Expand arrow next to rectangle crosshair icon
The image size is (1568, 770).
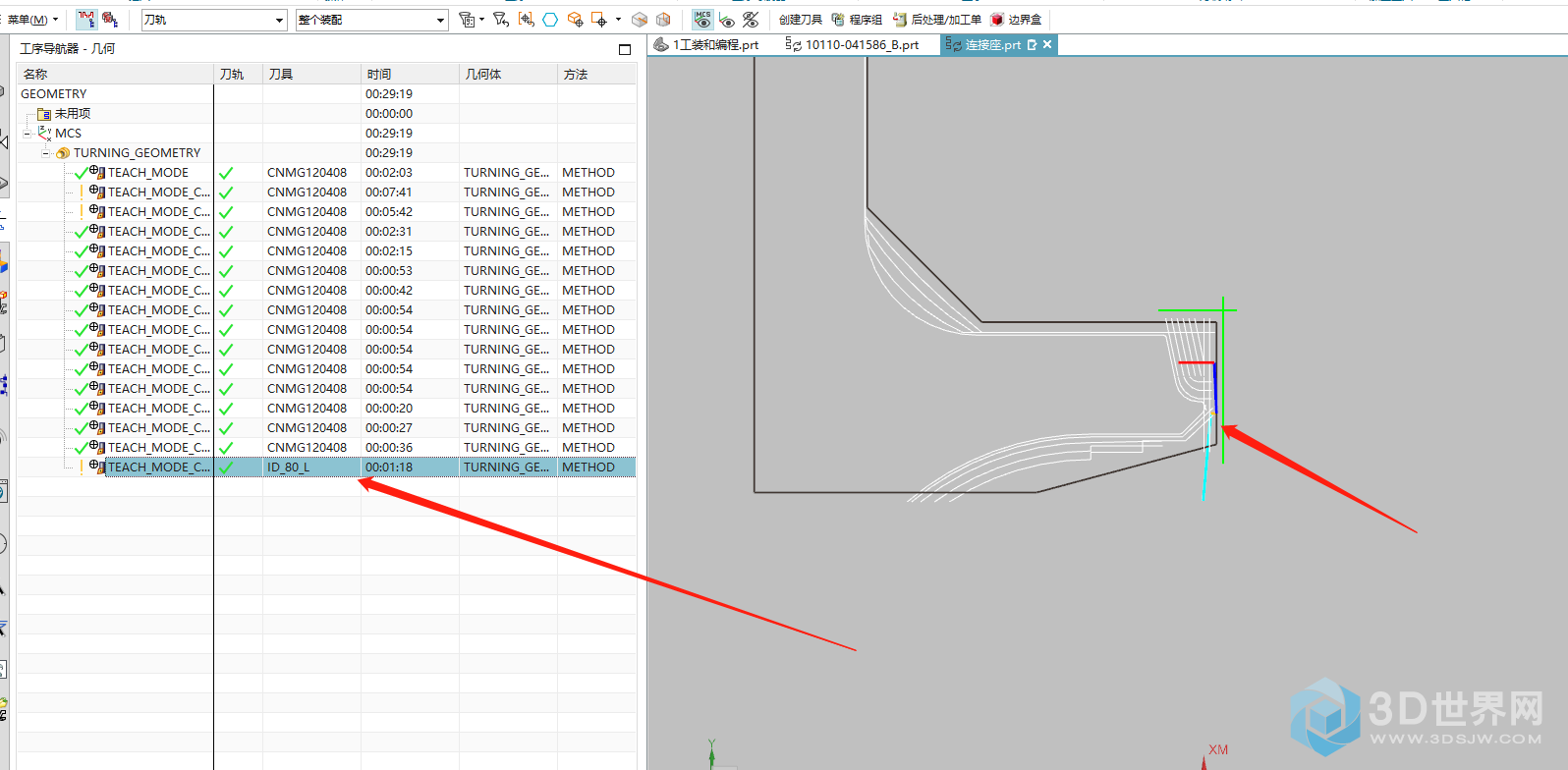(x=618, y=20)
